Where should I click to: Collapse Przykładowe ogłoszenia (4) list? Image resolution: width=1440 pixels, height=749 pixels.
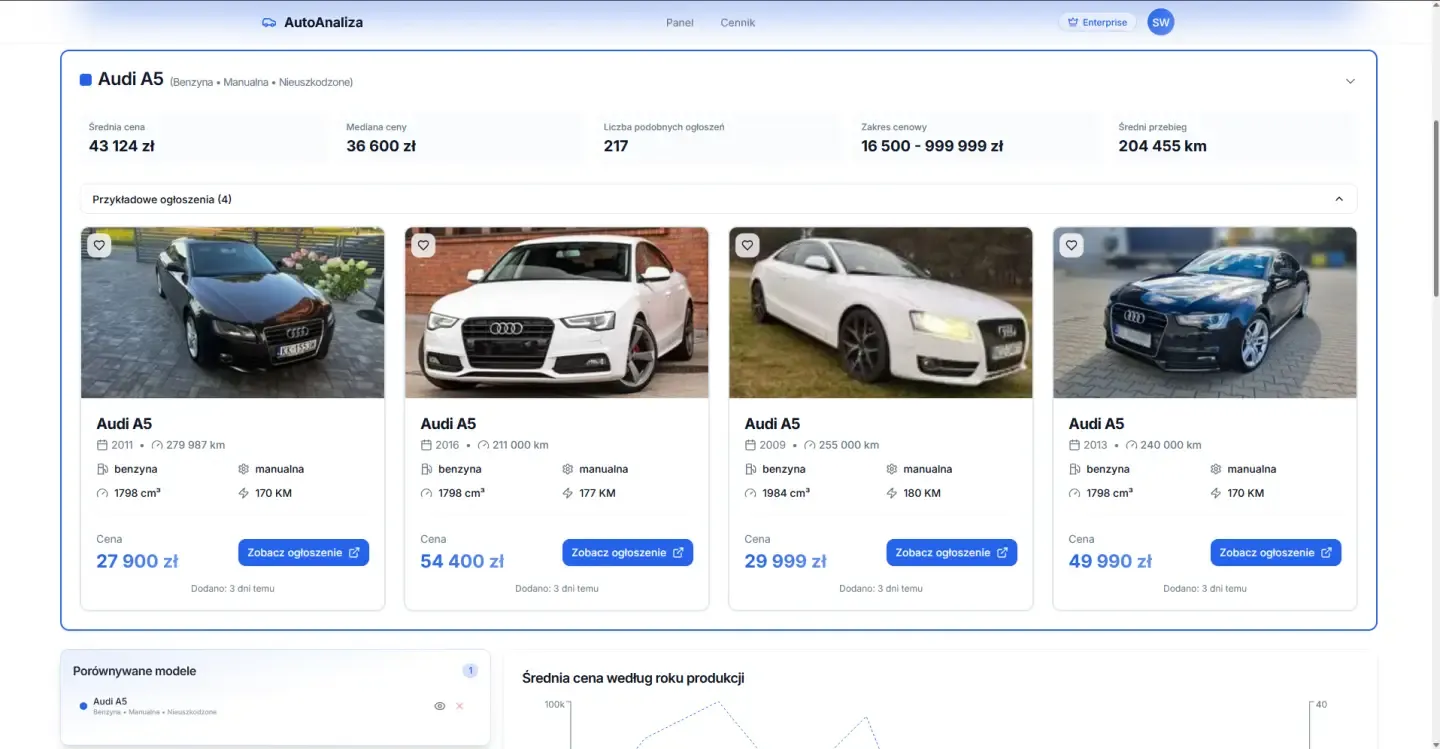point(1339,199)
